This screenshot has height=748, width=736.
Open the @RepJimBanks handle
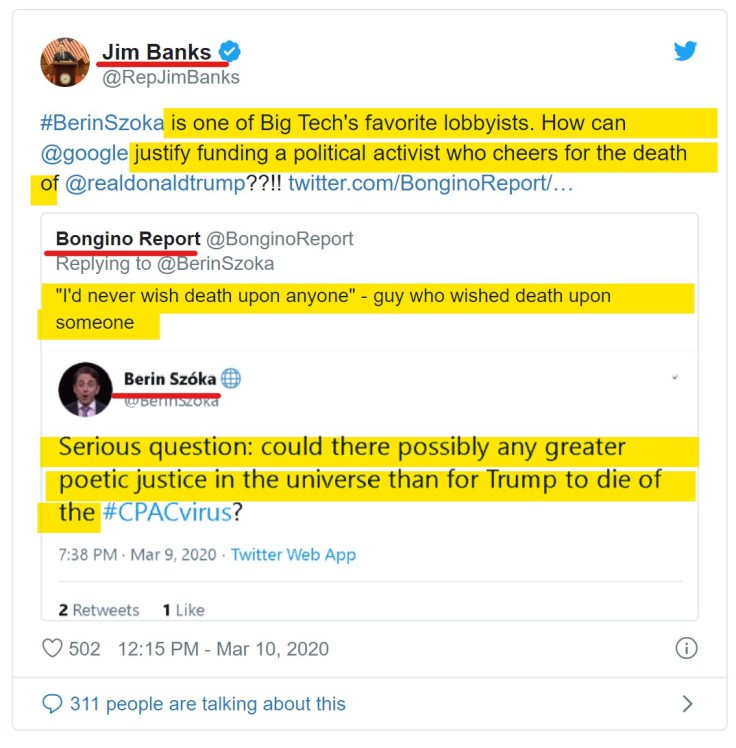click(x=169, y=77)
